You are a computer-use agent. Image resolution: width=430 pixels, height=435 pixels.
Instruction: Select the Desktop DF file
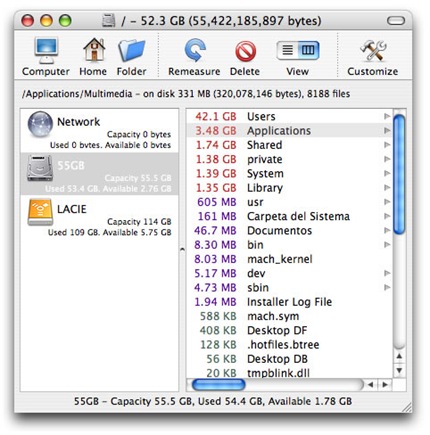[x=289, y=330]
